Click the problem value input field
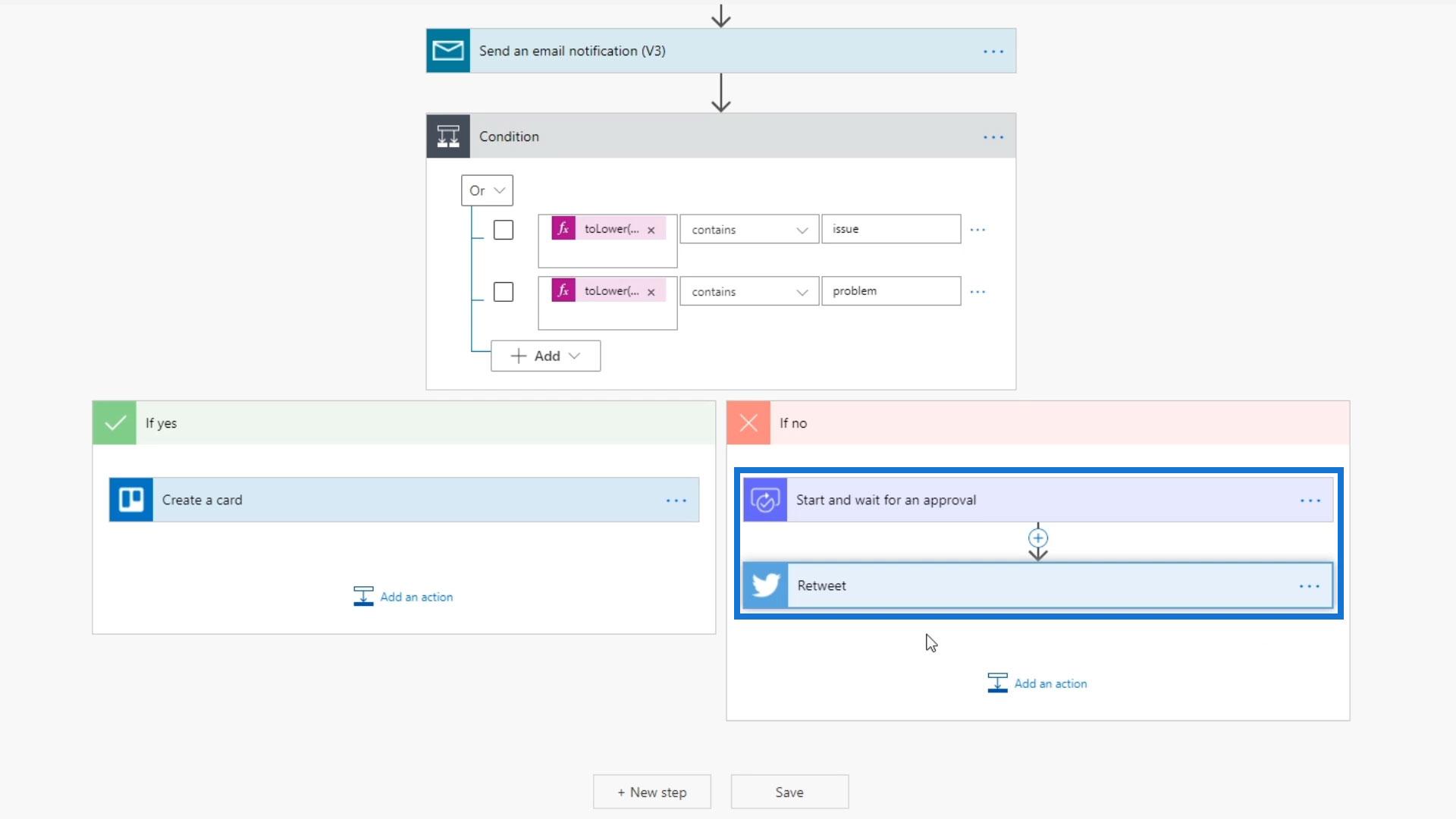 click(x=890, y=291)
